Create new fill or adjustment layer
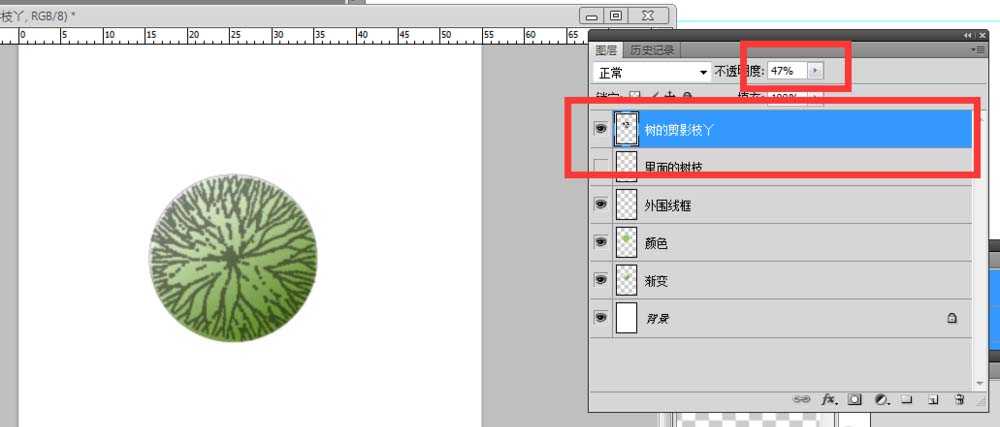 coord(883,400)
